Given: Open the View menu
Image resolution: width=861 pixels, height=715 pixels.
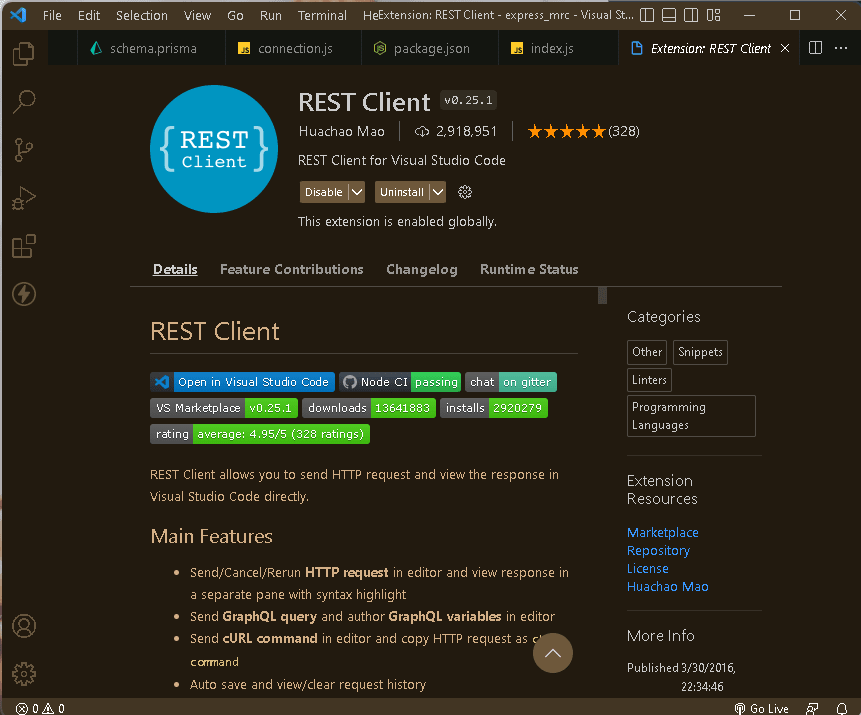Looking at the screenshot, I should [x=197, y=15].
